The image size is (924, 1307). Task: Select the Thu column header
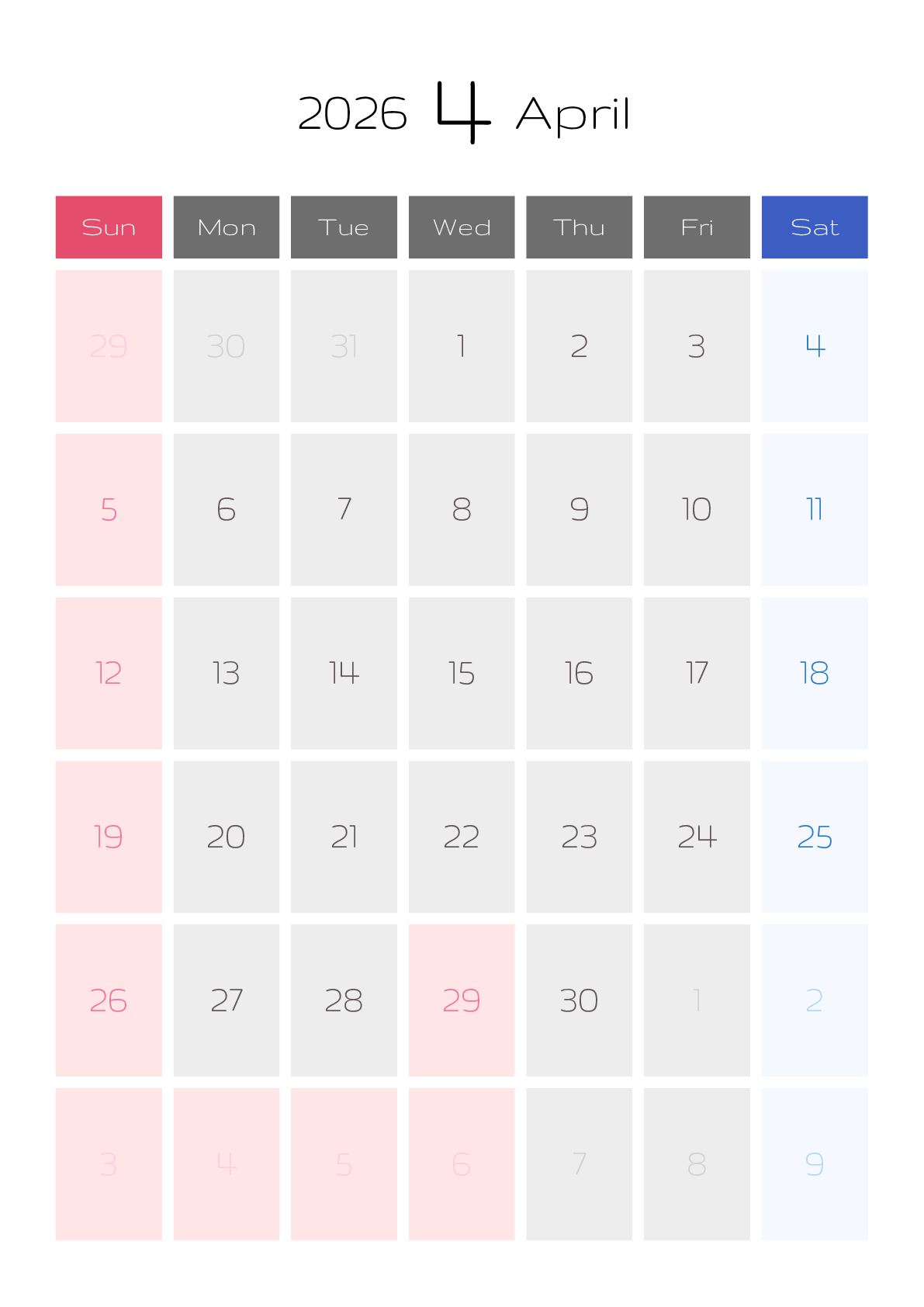[x=579, y=227]
